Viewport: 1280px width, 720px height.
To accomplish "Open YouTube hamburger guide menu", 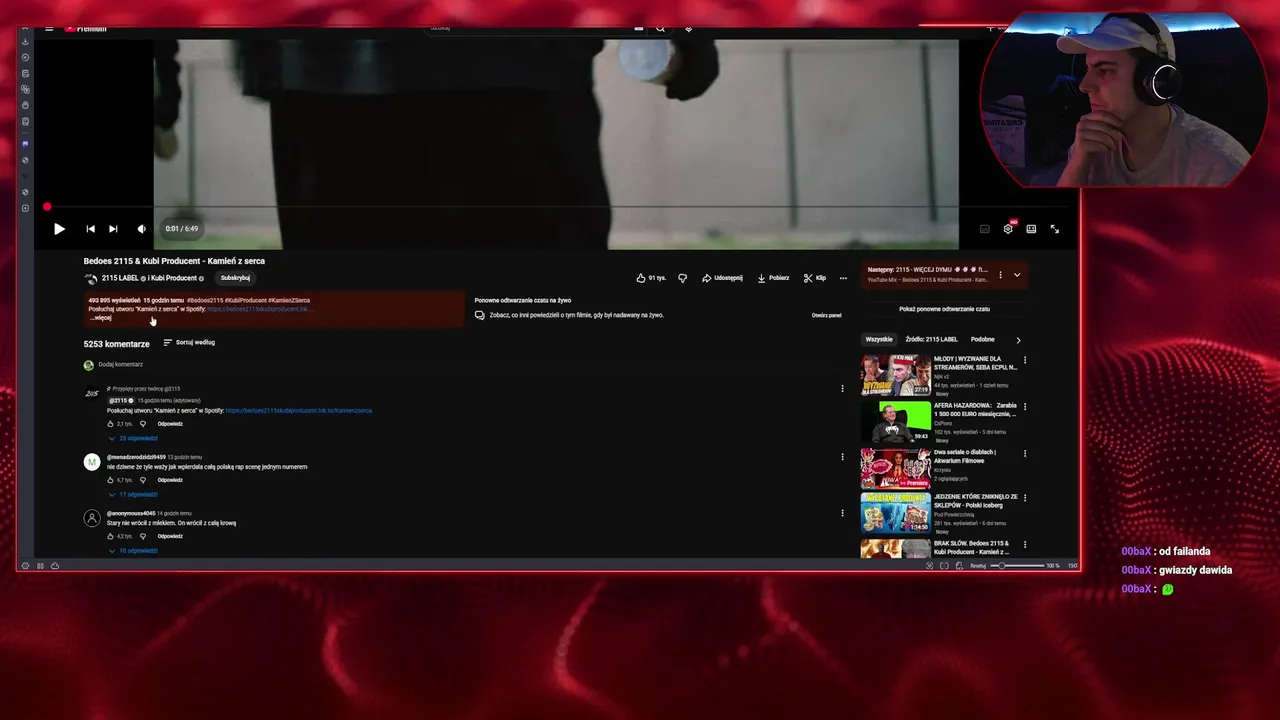I will [49, 29].
